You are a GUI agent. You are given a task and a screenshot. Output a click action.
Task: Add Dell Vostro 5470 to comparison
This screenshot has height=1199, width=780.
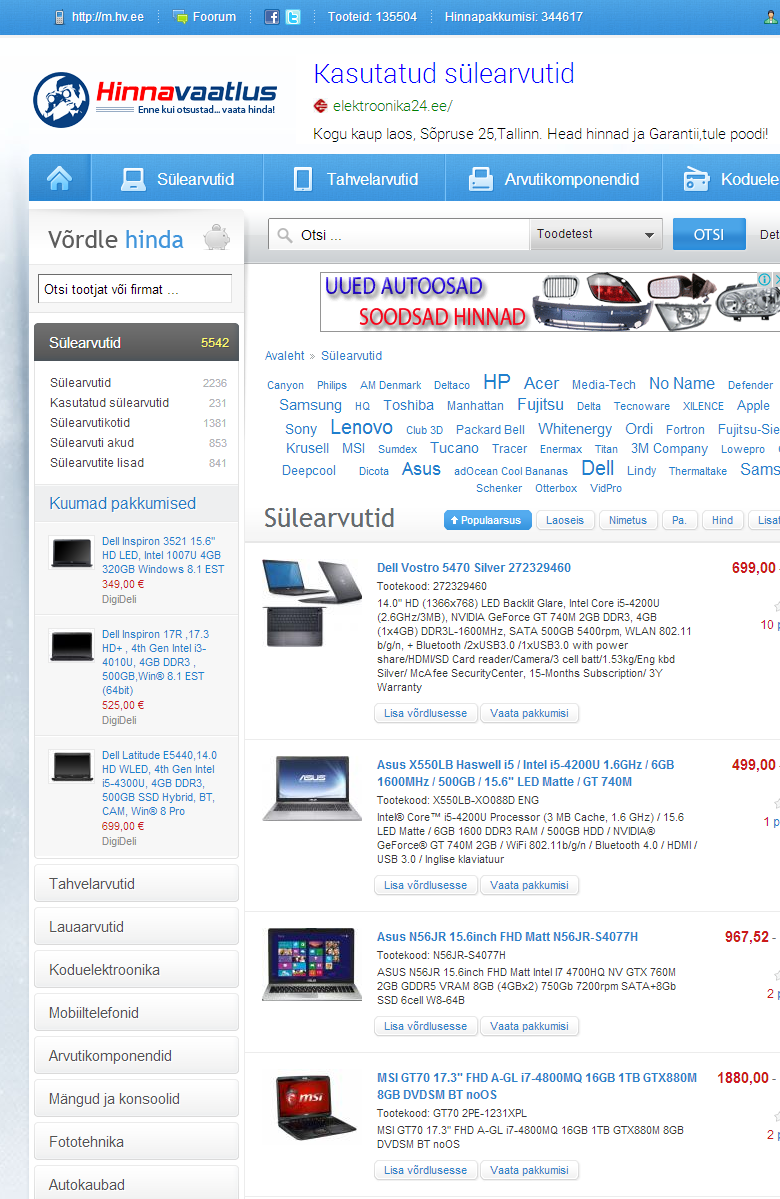425,713
